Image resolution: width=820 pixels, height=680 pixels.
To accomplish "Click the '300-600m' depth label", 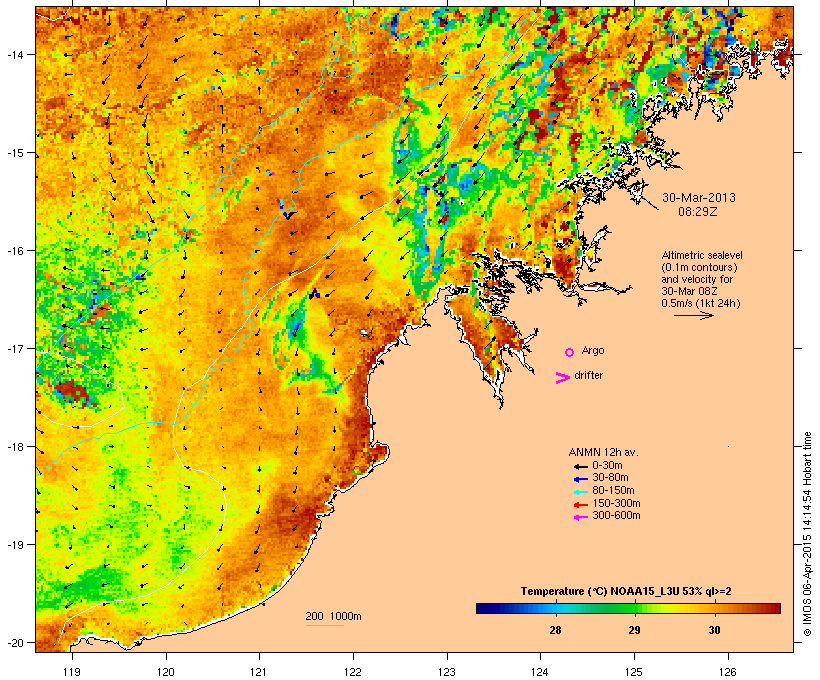I will pos(616,516).
